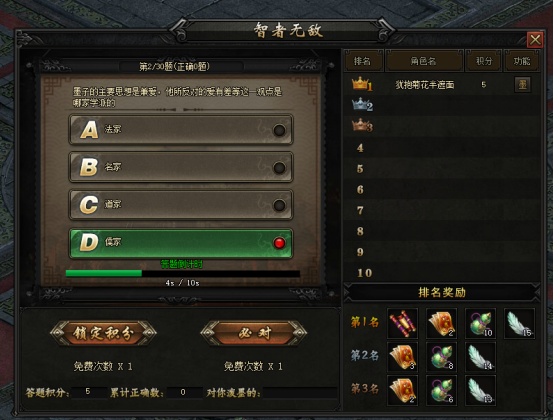Click the answer countdown progress bar
Screen dimensions: 553x420
click(183, 273)
